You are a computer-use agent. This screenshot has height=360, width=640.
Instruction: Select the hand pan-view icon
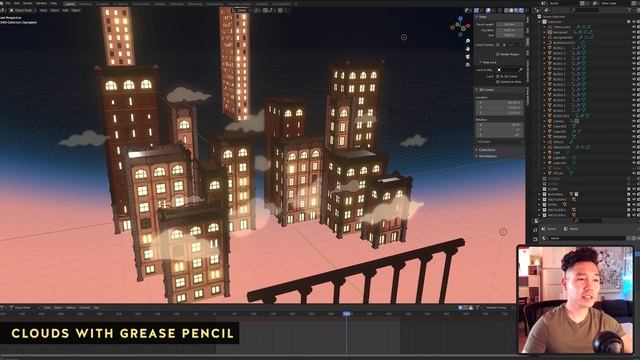click(x=468, y=49)
